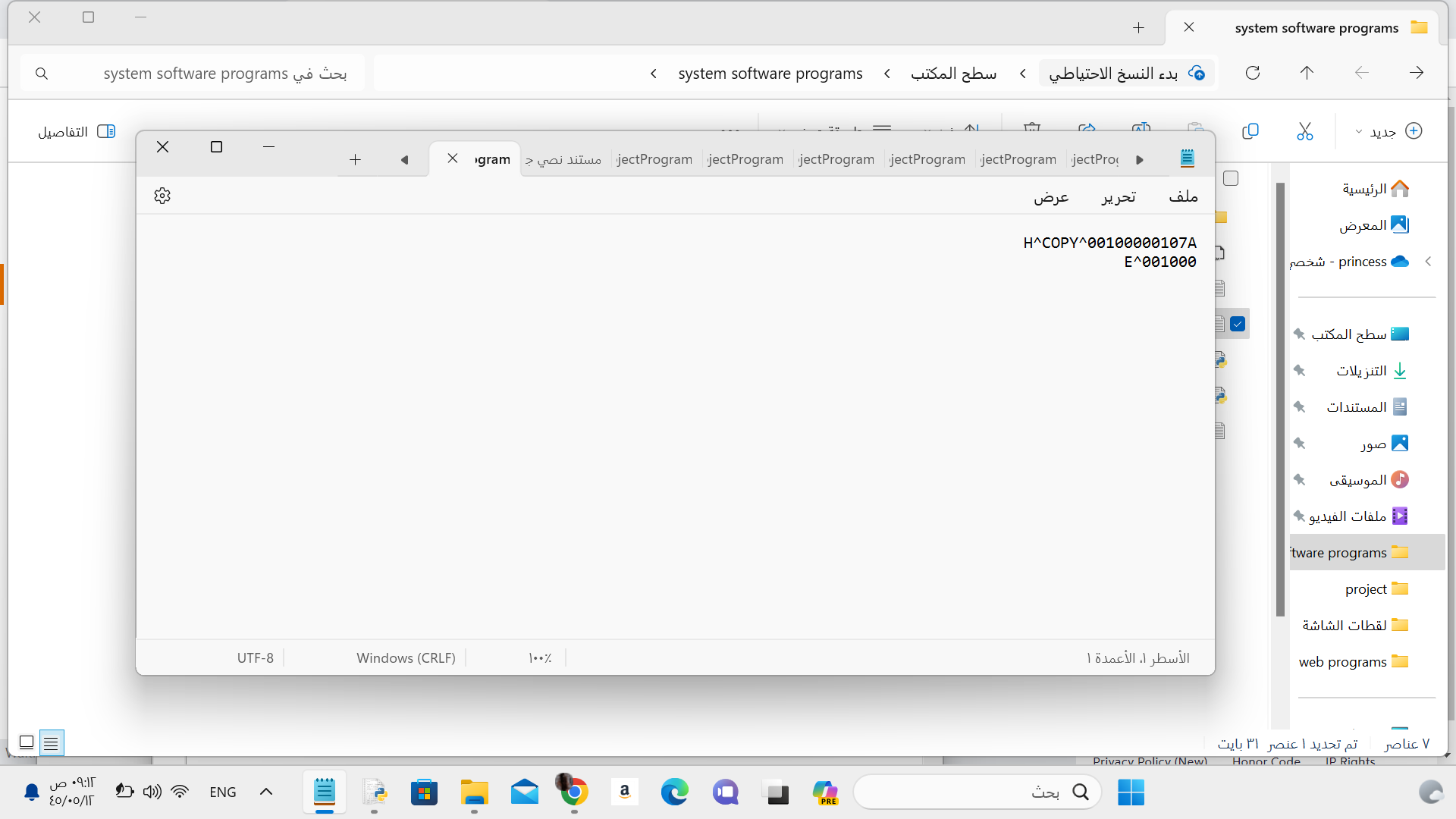Switch view using the list toggle in status bar
This screenshot has width=1456, height=819.
(x=51, y=743)
